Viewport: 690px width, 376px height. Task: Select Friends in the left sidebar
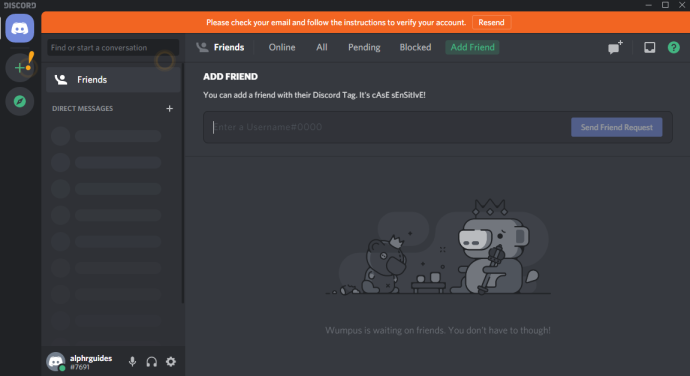click(113, 80)
